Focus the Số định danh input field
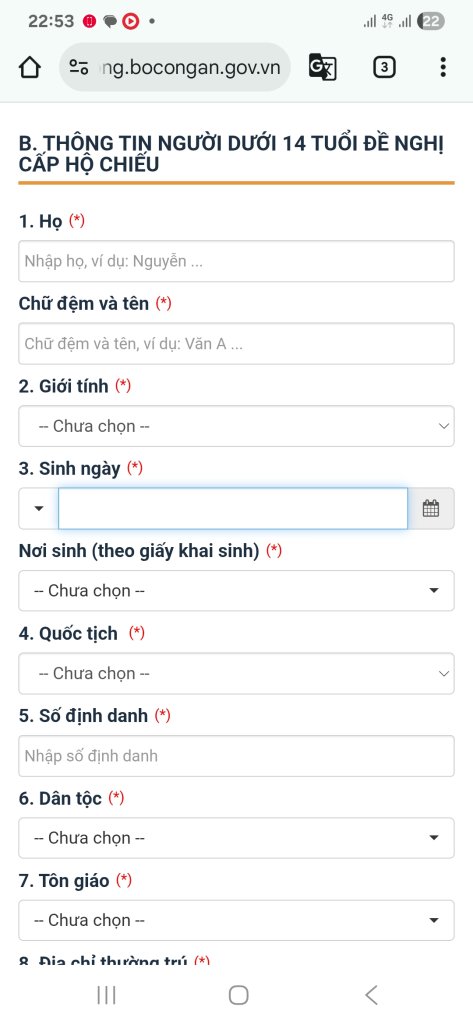The image size is (473, 1024). click(x=236, y=756)
